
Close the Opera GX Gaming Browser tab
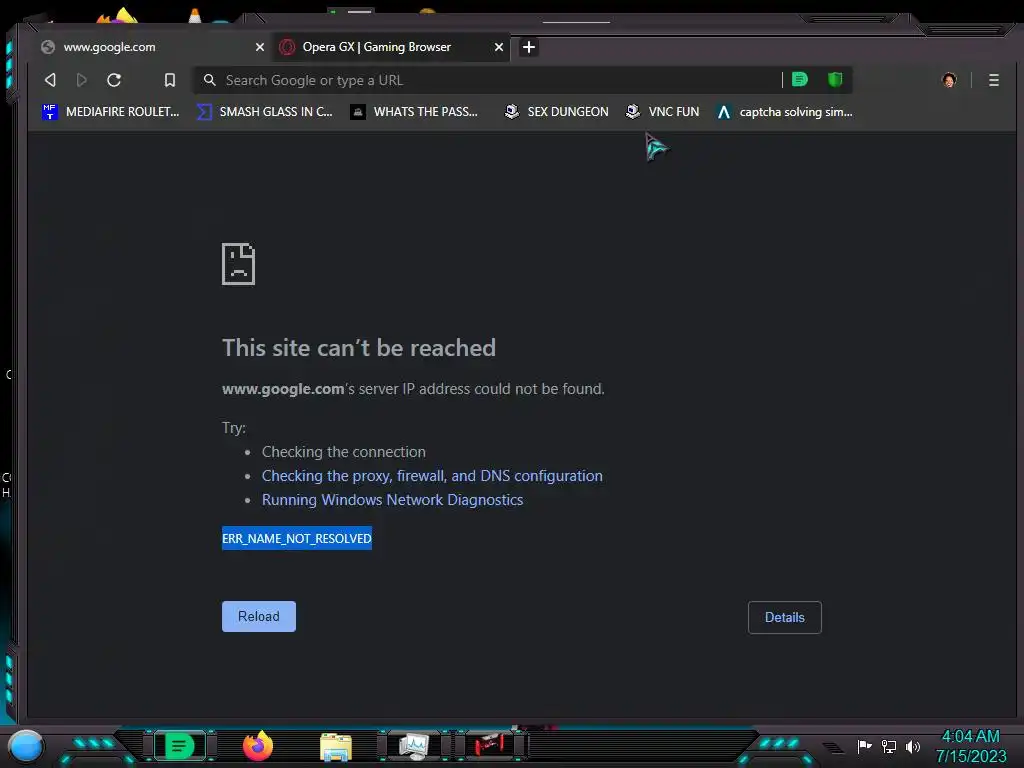499,47
